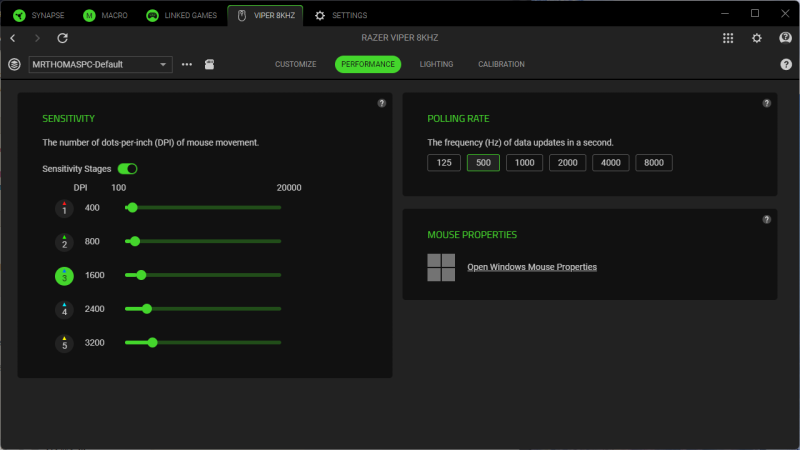Viewport: 800px width, 450px height.
Task: Click the stage 1 slider handle at 400 DPI
Action: tap(133, 208)
